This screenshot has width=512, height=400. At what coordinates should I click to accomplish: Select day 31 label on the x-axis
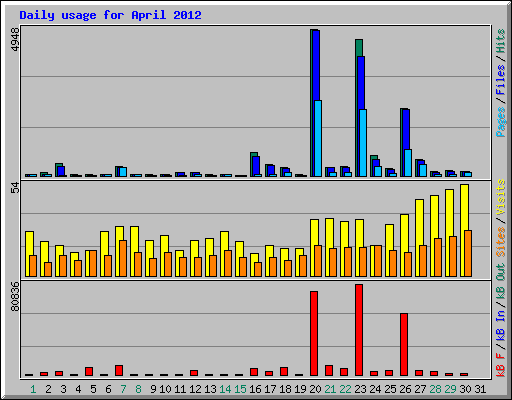click(480, 389)
